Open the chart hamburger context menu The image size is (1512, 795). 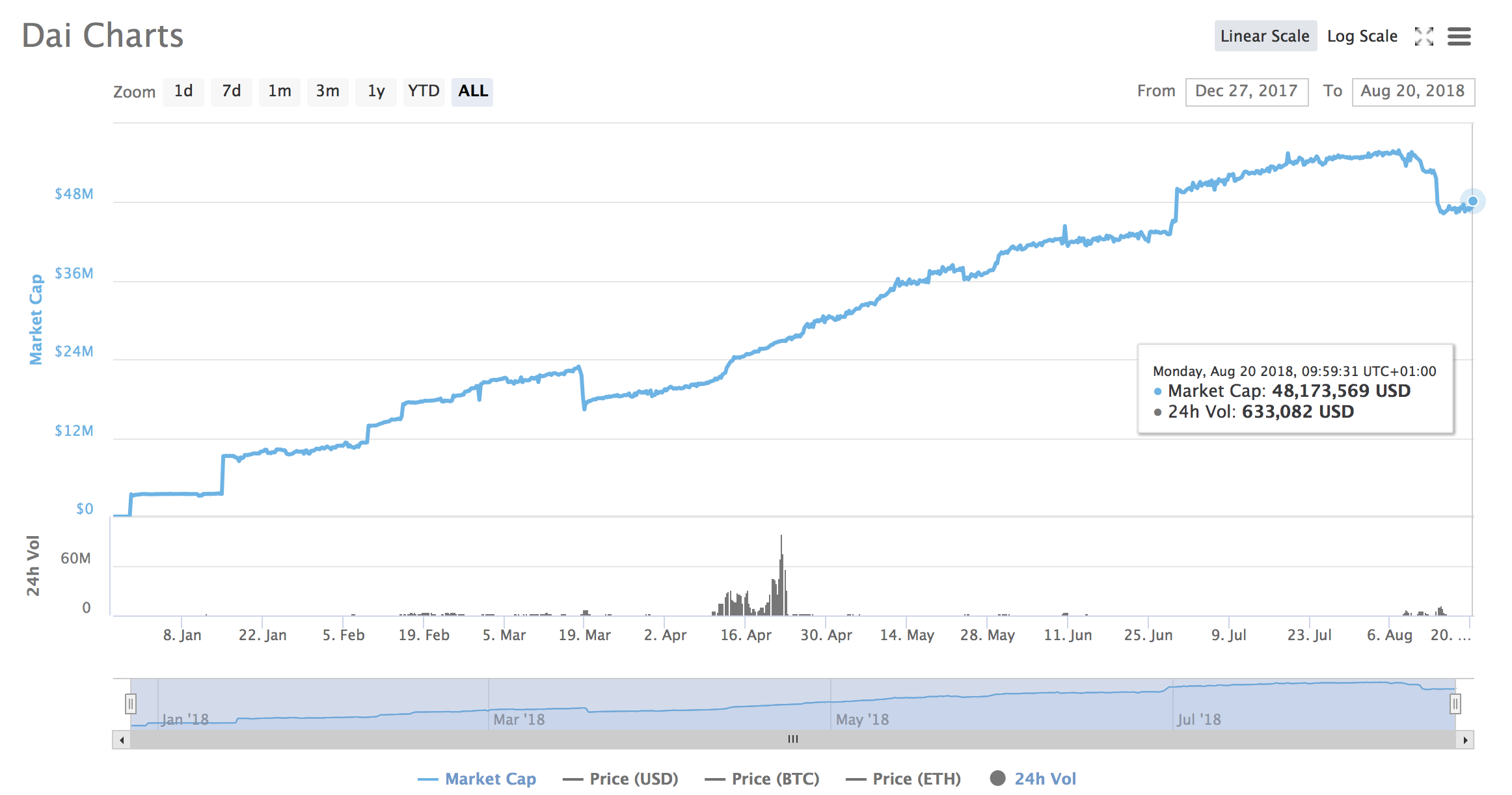pyautogui.click(x=1459, y=36)
